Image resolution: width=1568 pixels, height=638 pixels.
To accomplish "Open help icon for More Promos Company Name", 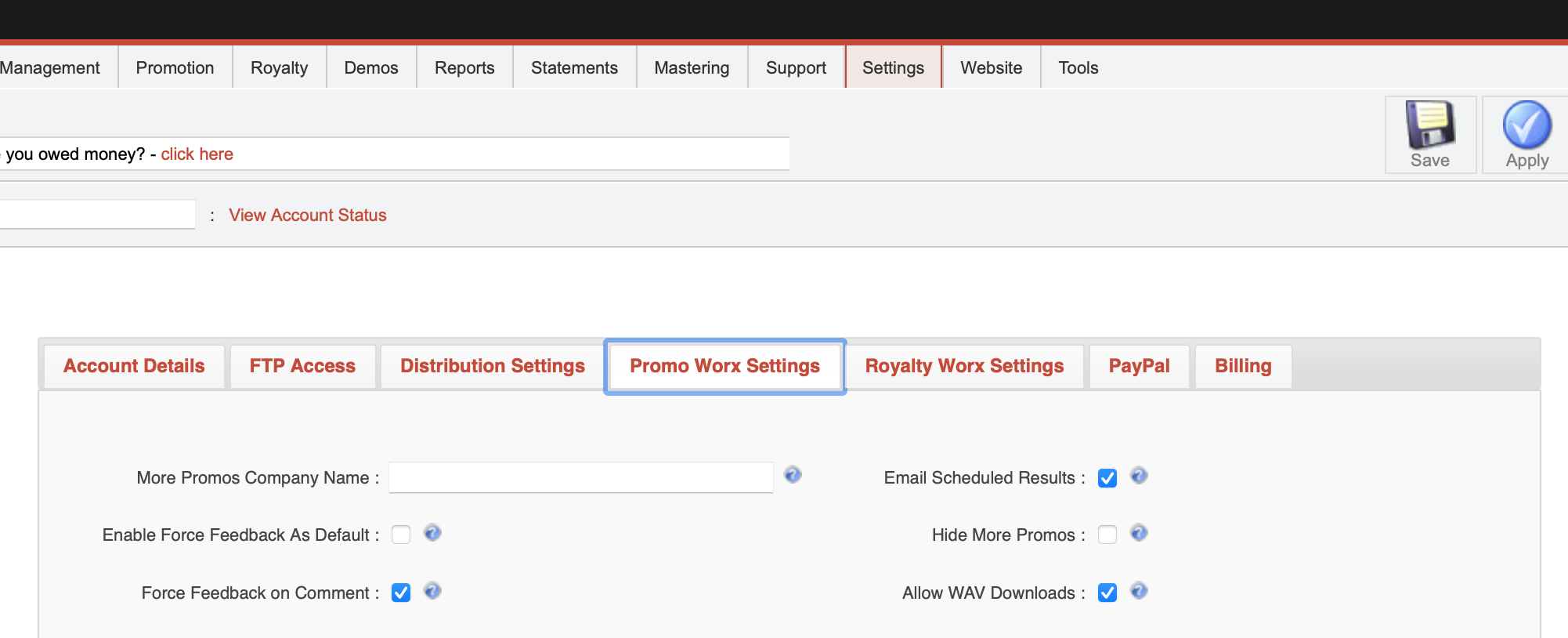I will [x=793, y=475].
